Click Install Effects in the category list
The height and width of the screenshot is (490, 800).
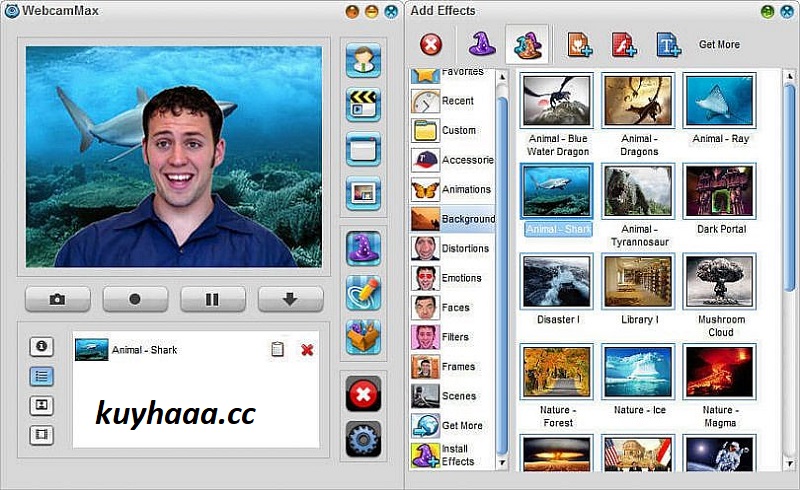[x=453, y=455]
